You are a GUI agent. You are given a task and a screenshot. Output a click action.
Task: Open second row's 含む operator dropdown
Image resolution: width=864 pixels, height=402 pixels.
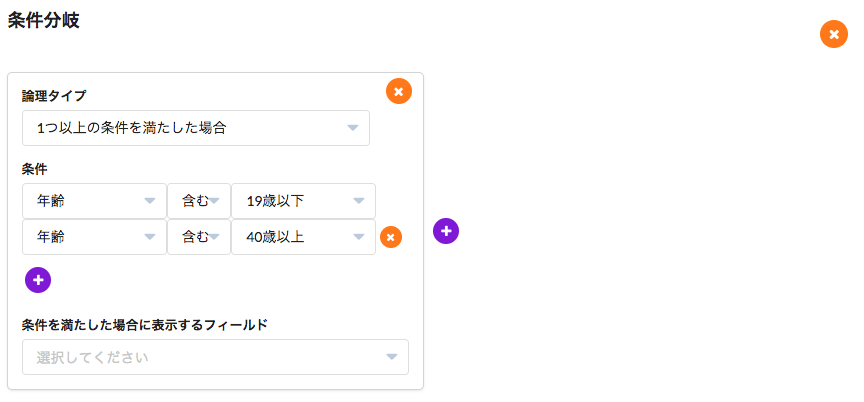(198, 237)
